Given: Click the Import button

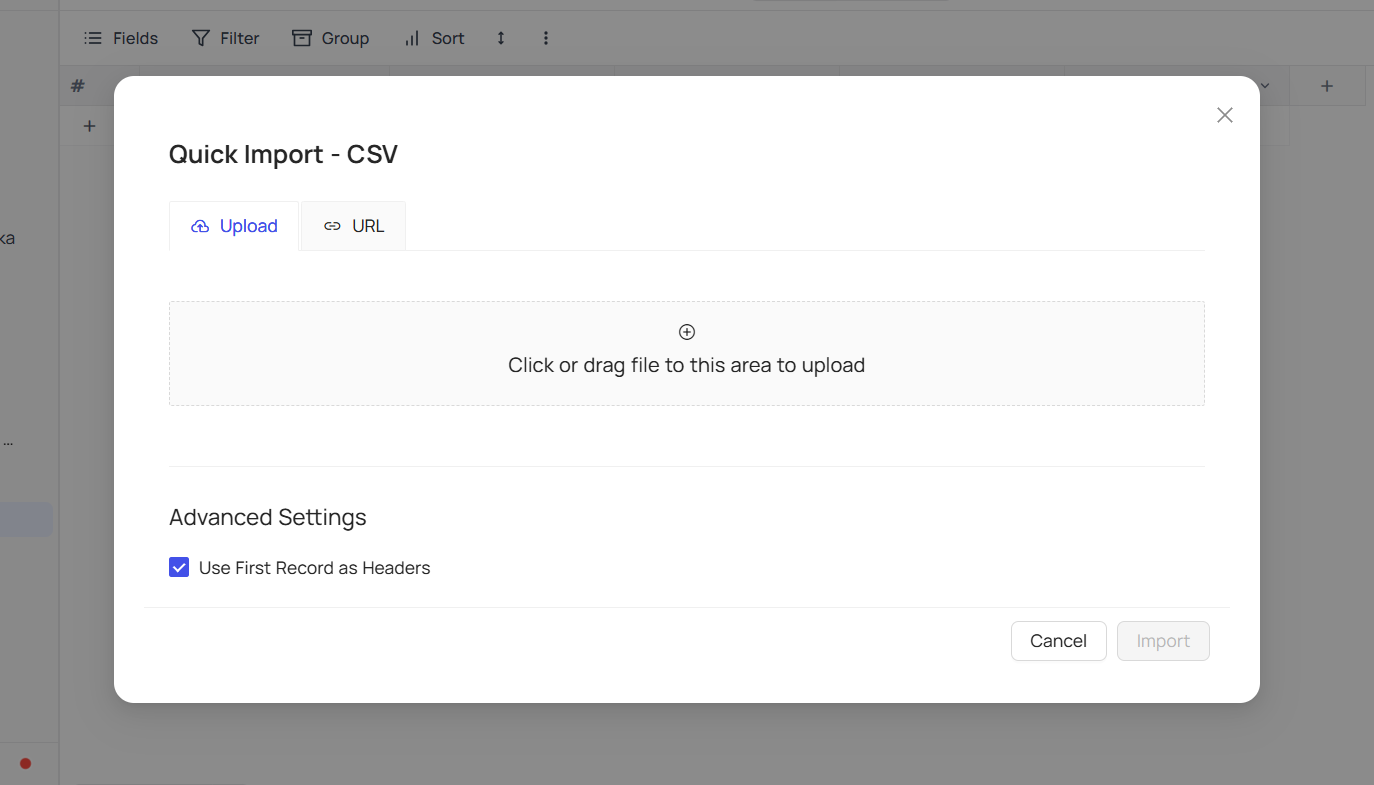Looking at the screenshot, I should tap(1163, 641).
